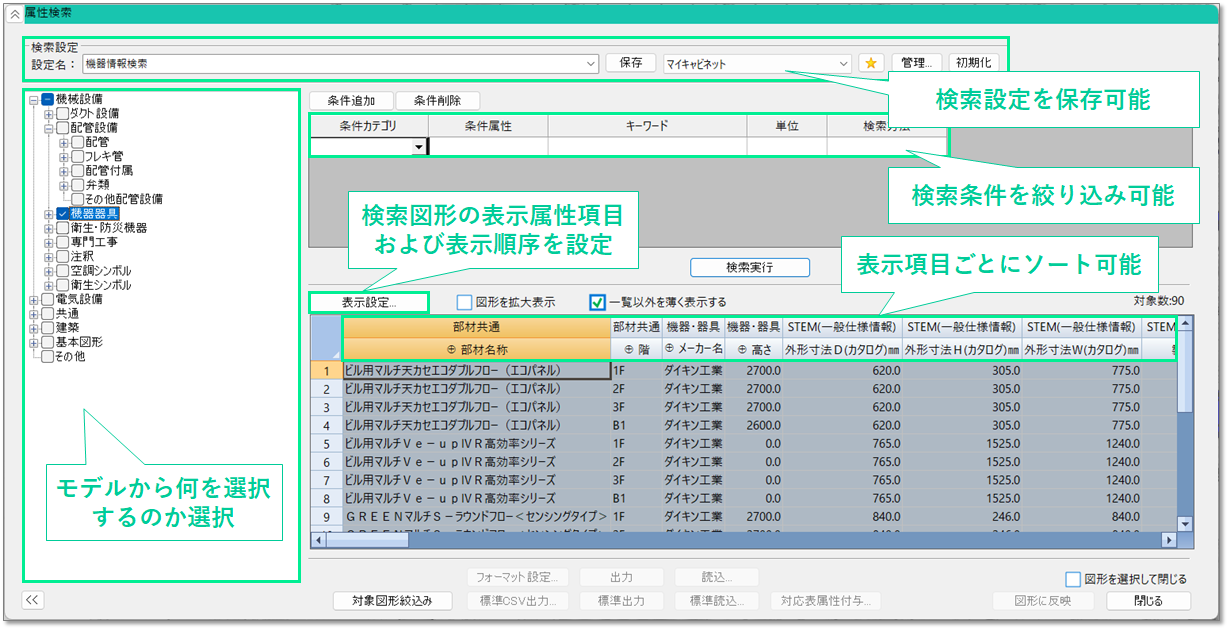Click the 検索実行 button
The height and width of the screenshot is (630, 1229).
point(749,268)
